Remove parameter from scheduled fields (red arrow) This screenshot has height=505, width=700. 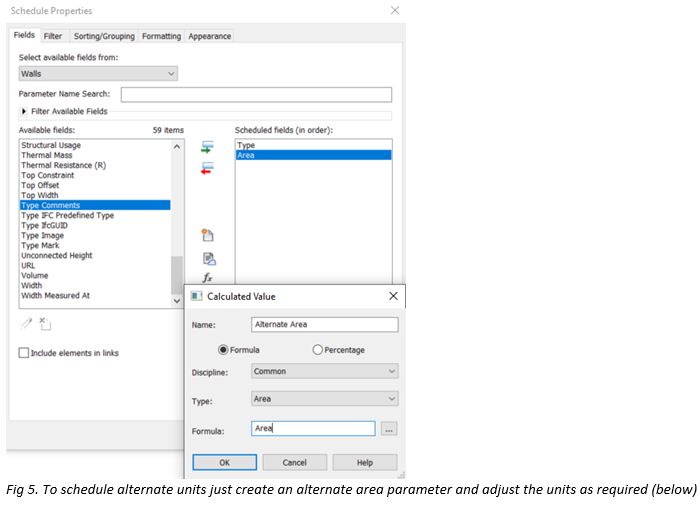click(208, 168)
